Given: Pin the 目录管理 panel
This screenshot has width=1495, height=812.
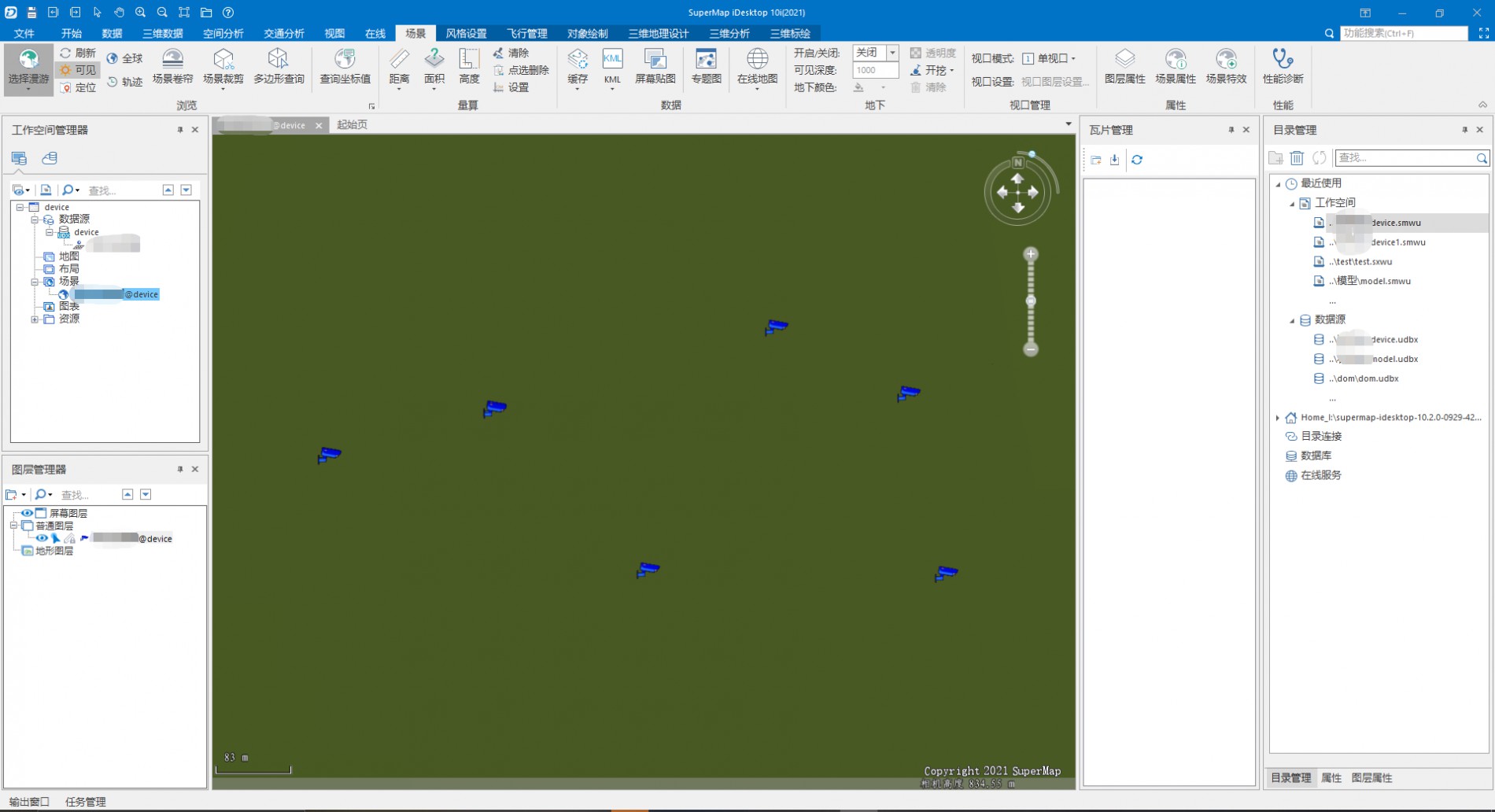Looking at the screenshot, I should pos(1465,130).
